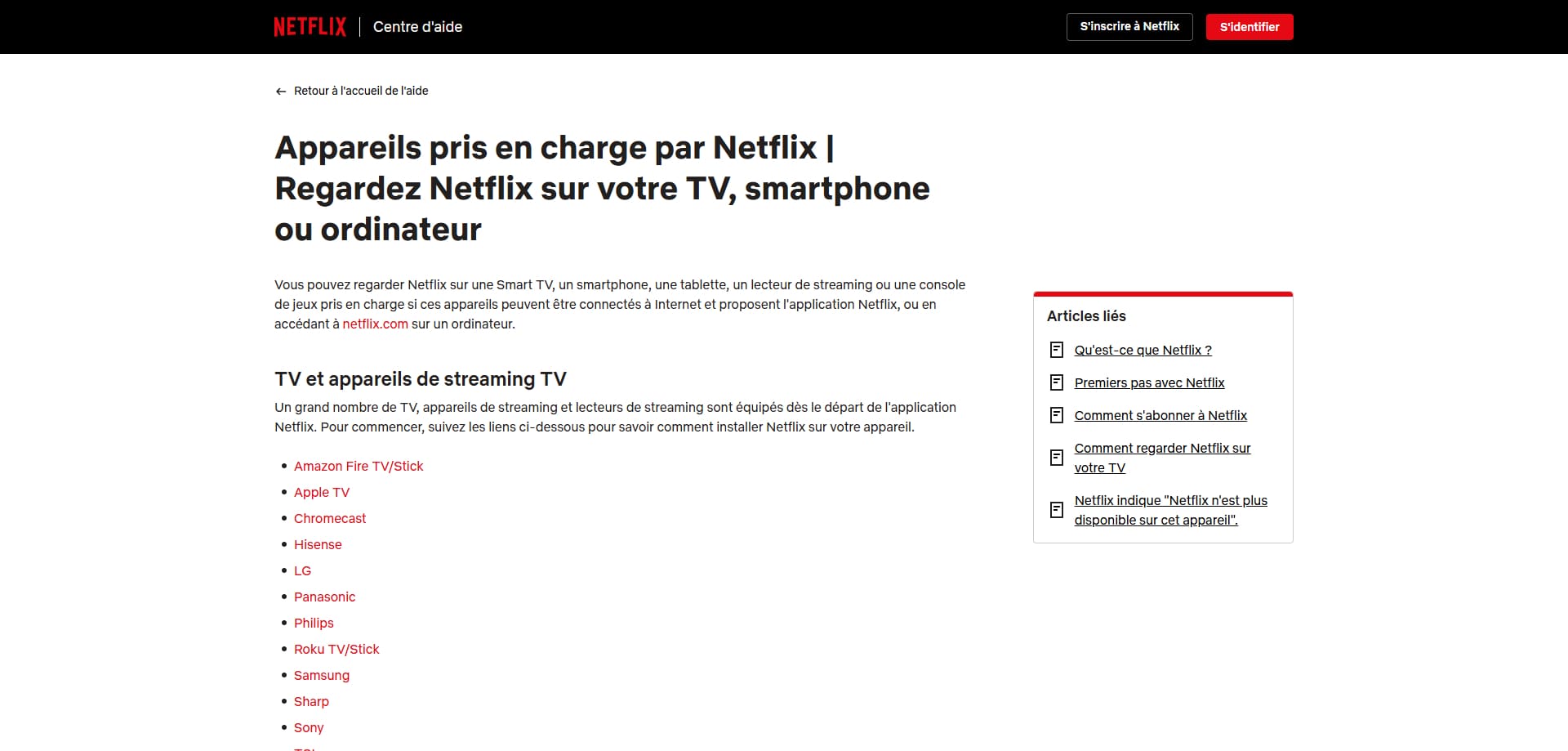Click the Appareils pris en charge page title
The width and height of the screenshot is (1568, 751).
click(602, 188)
